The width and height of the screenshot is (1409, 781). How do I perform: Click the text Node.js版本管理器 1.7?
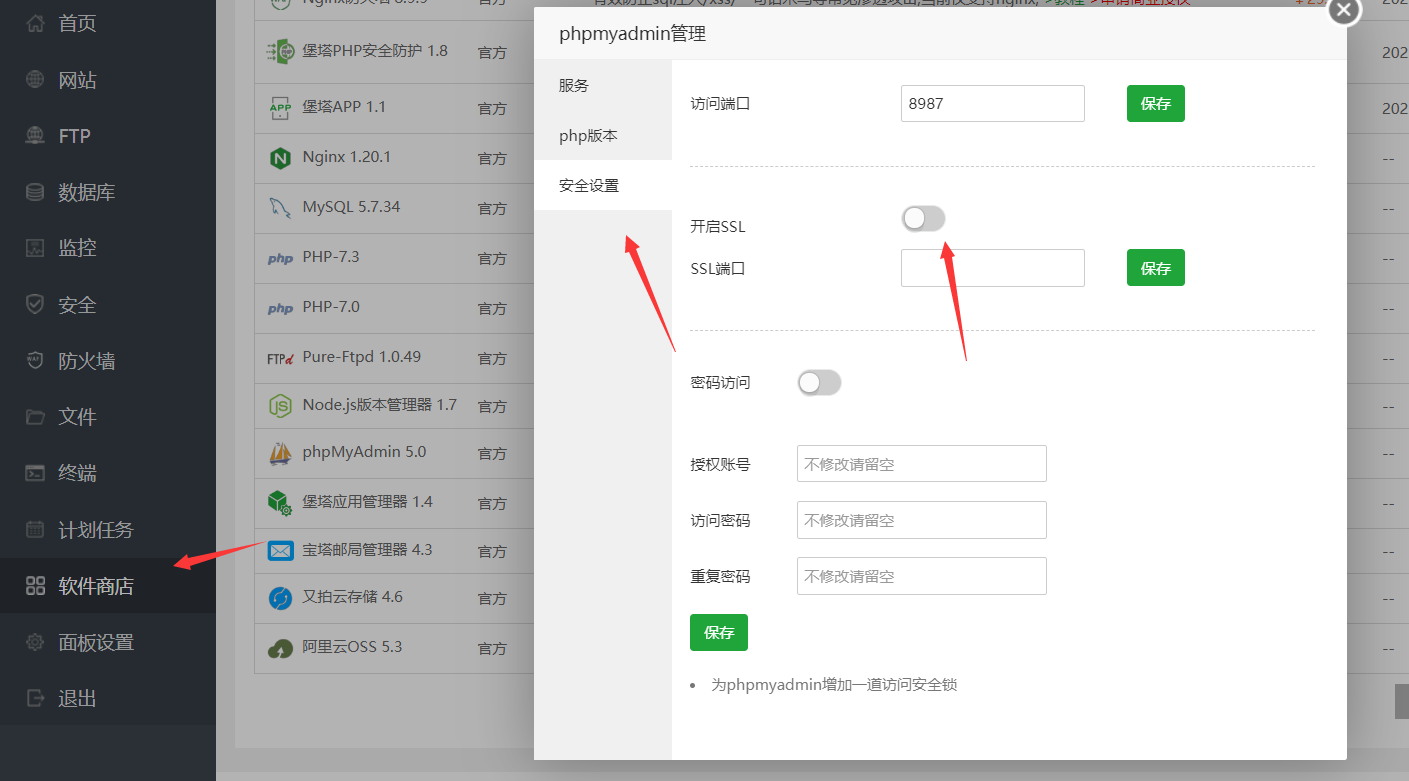379,404
